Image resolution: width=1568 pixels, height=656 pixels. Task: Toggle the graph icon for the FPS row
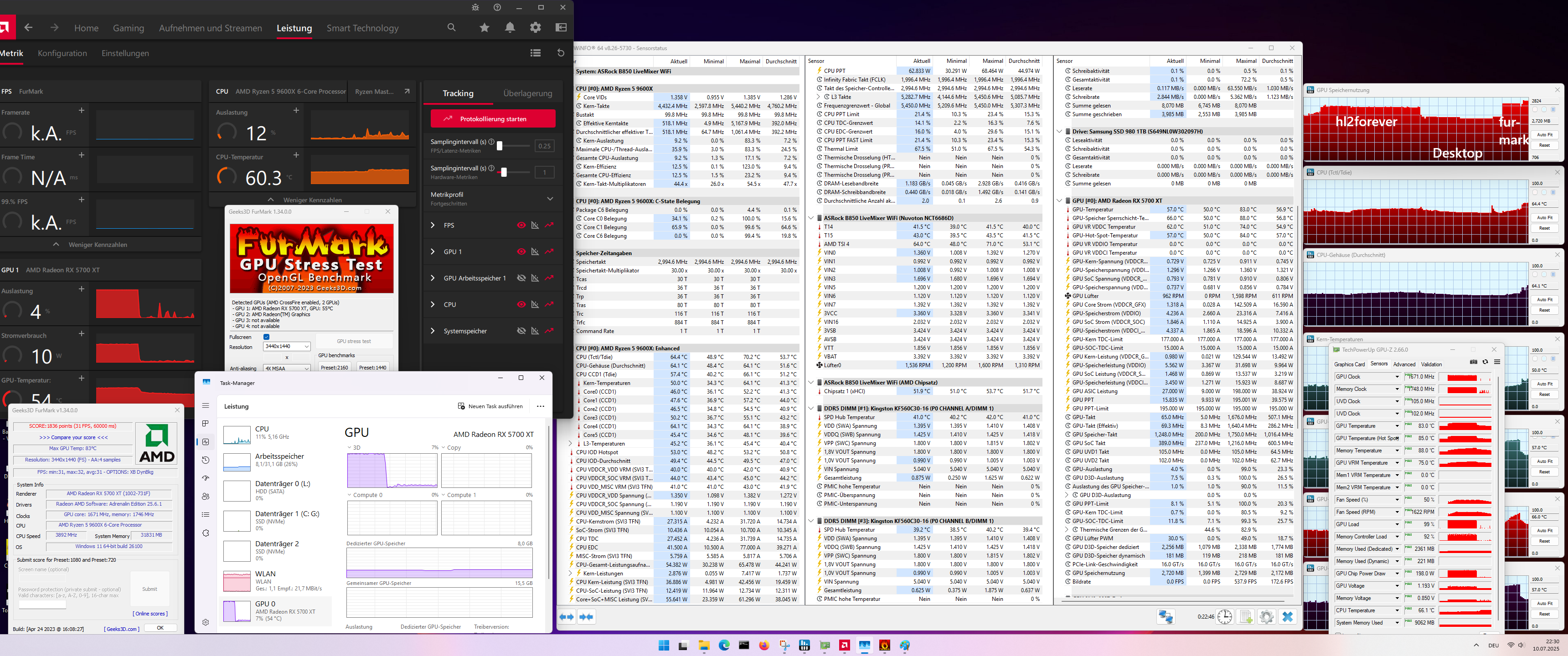point(535,225)
